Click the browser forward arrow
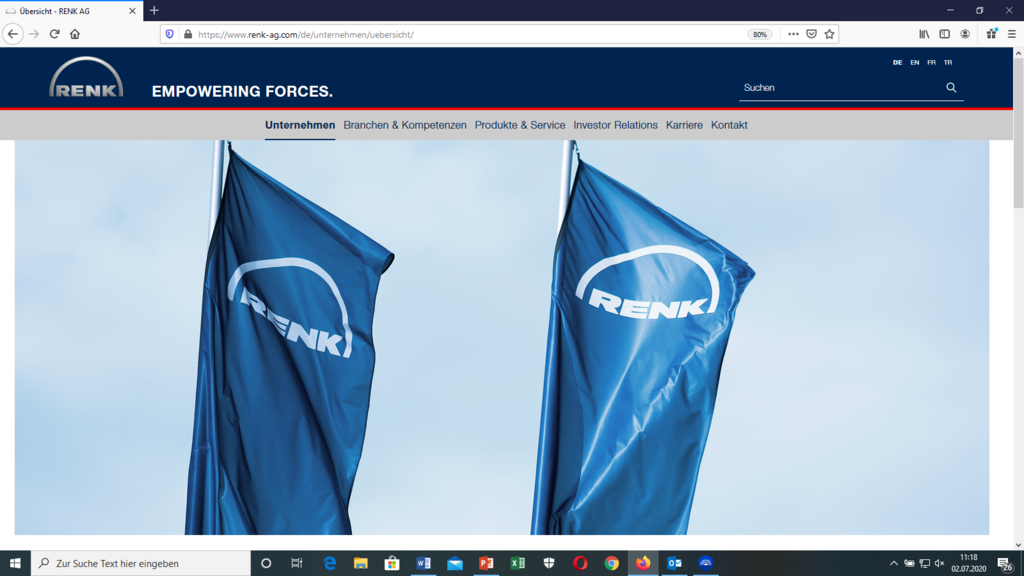Image resolution: width=1024 pixels, height=576 pixels. (34, 34)
